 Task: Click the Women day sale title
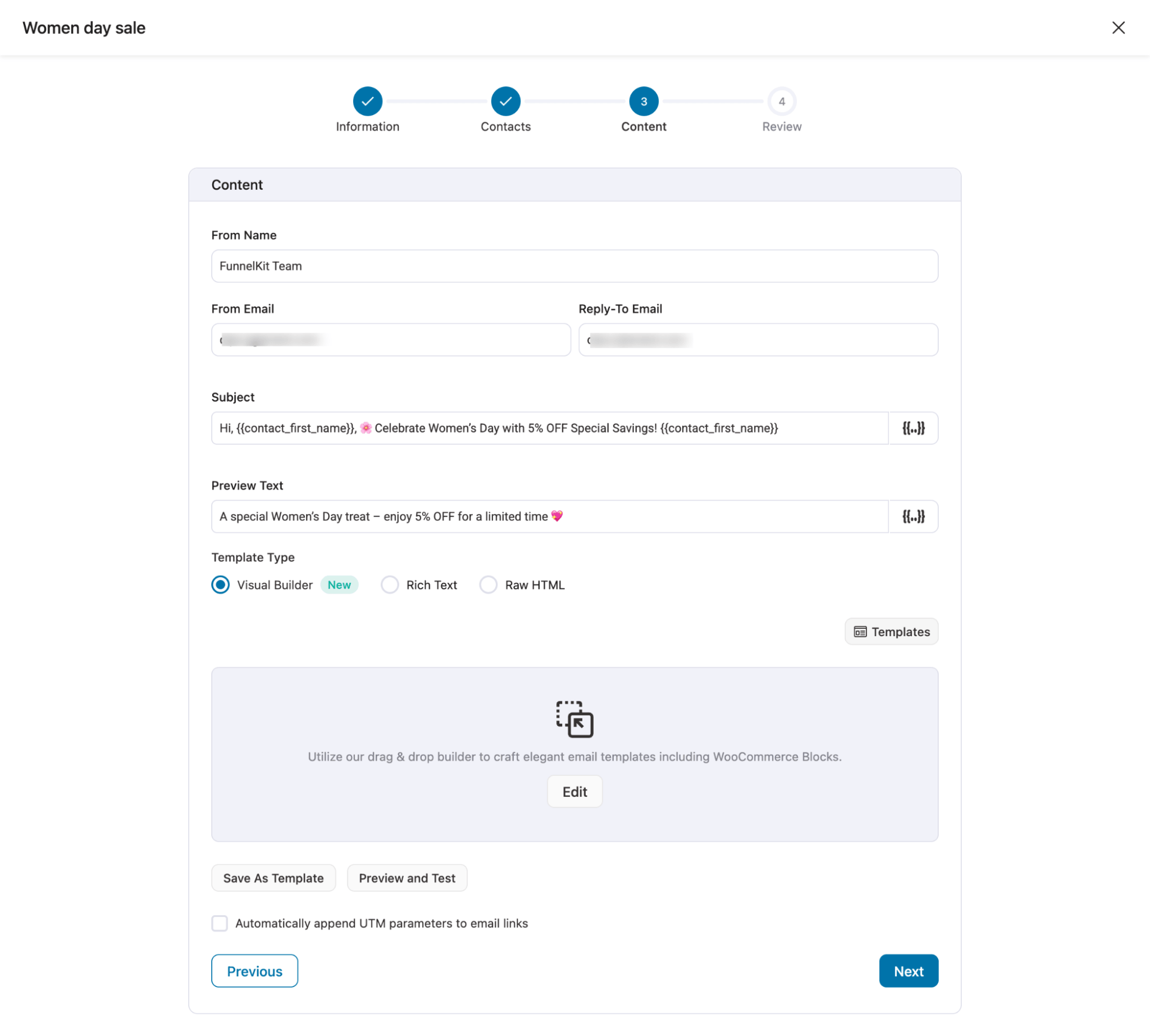[x=84, y=28]
